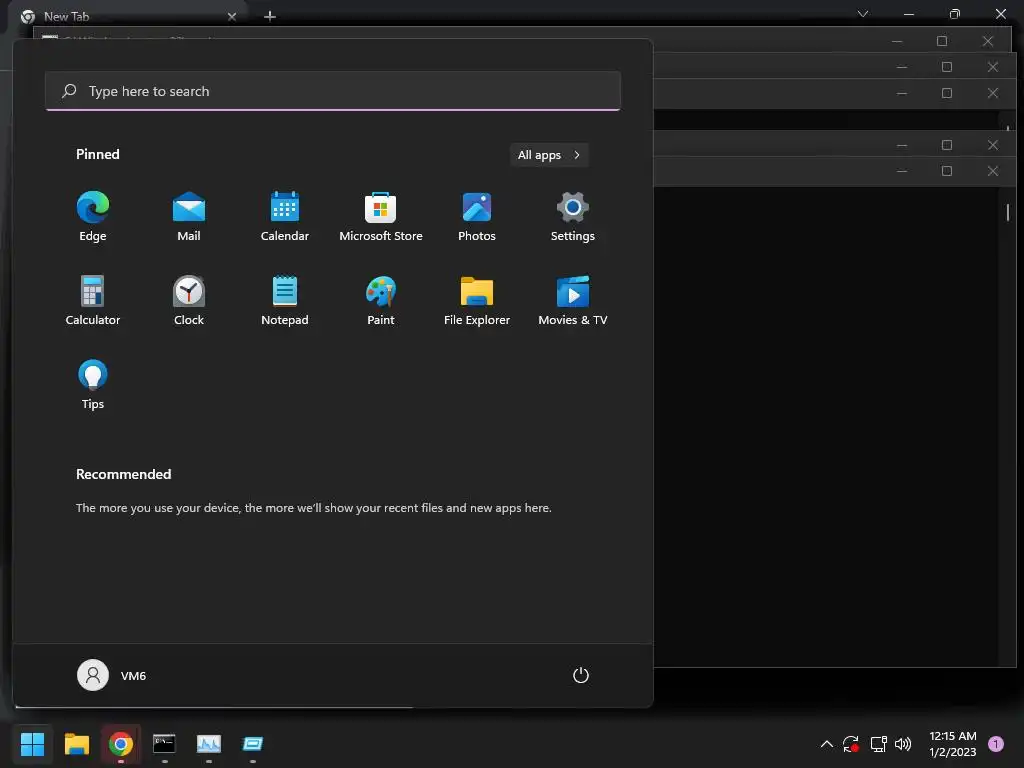Close the New Tab tab
Image resolution: width=1024 pixels, height=768 pixels.
(232, 17)
